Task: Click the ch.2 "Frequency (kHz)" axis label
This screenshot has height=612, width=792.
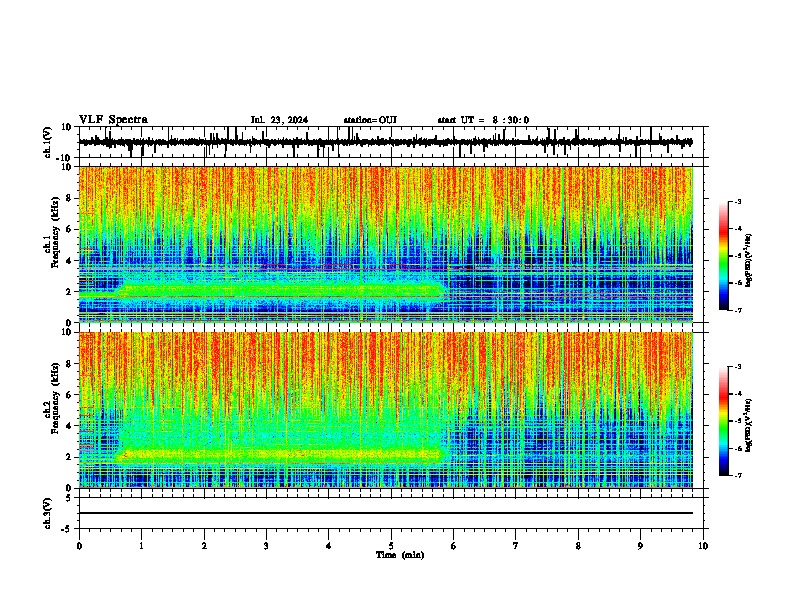Action: coord(54,398)
